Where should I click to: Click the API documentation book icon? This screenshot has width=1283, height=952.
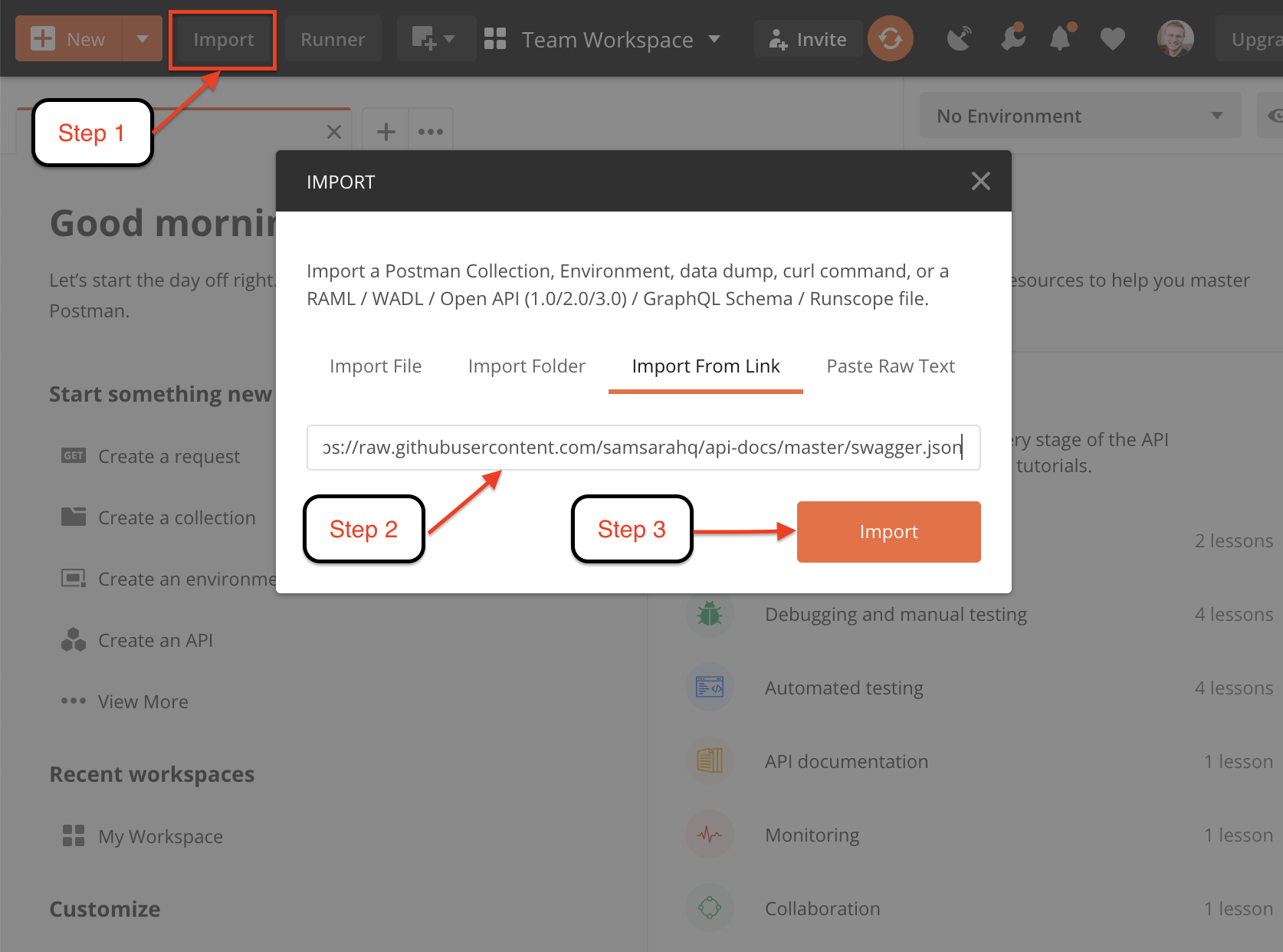point(710,760)
